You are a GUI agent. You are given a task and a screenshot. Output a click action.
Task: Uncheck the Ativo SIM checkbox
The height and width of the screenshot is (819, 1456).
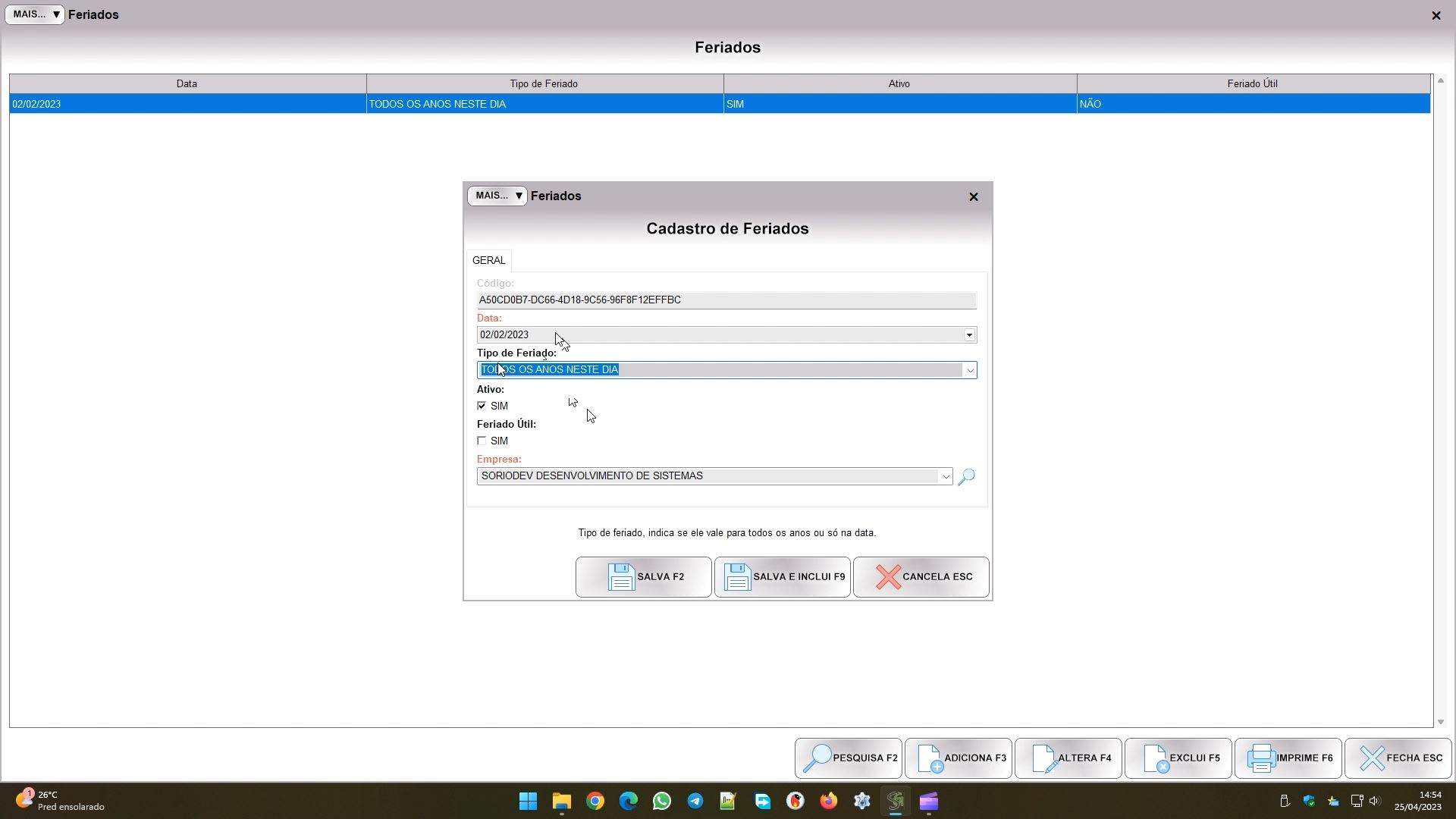[482, 406]
